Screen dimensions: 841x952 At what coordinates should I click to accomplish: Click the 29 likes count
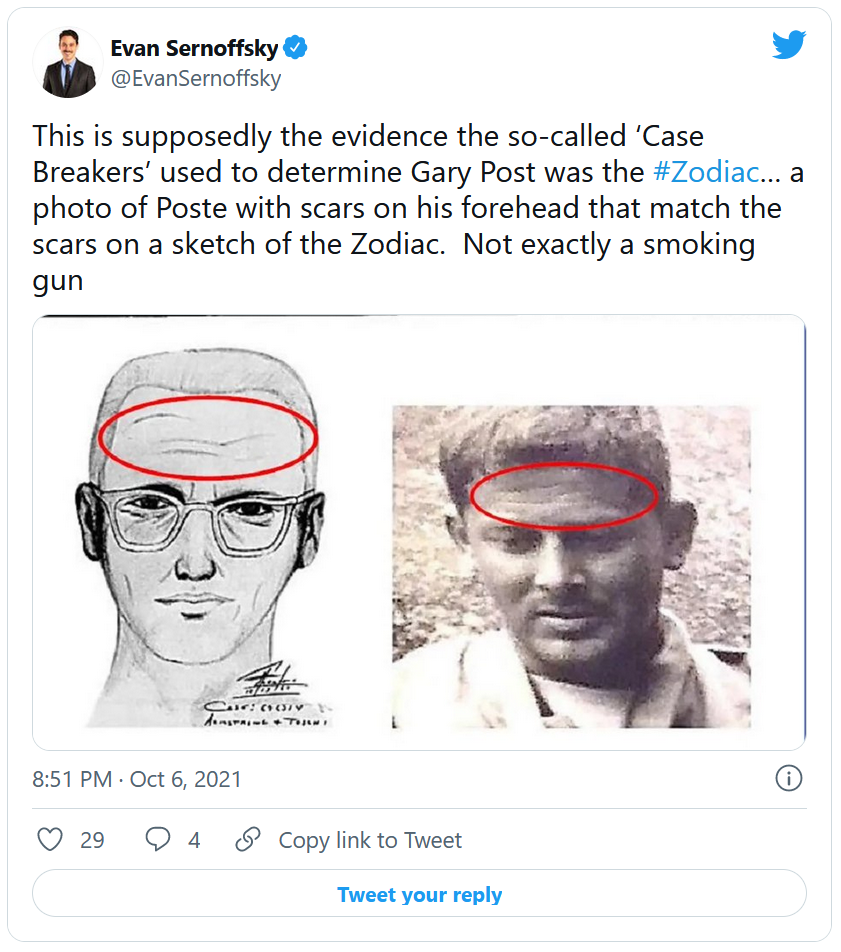92,840
